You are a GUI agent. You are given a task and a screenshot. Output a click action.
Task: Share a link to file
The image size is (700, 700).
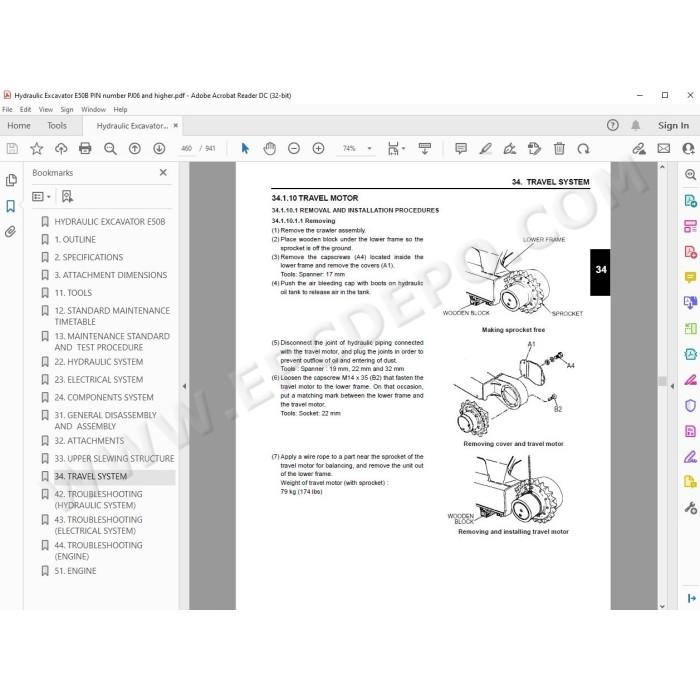(639, 148)
